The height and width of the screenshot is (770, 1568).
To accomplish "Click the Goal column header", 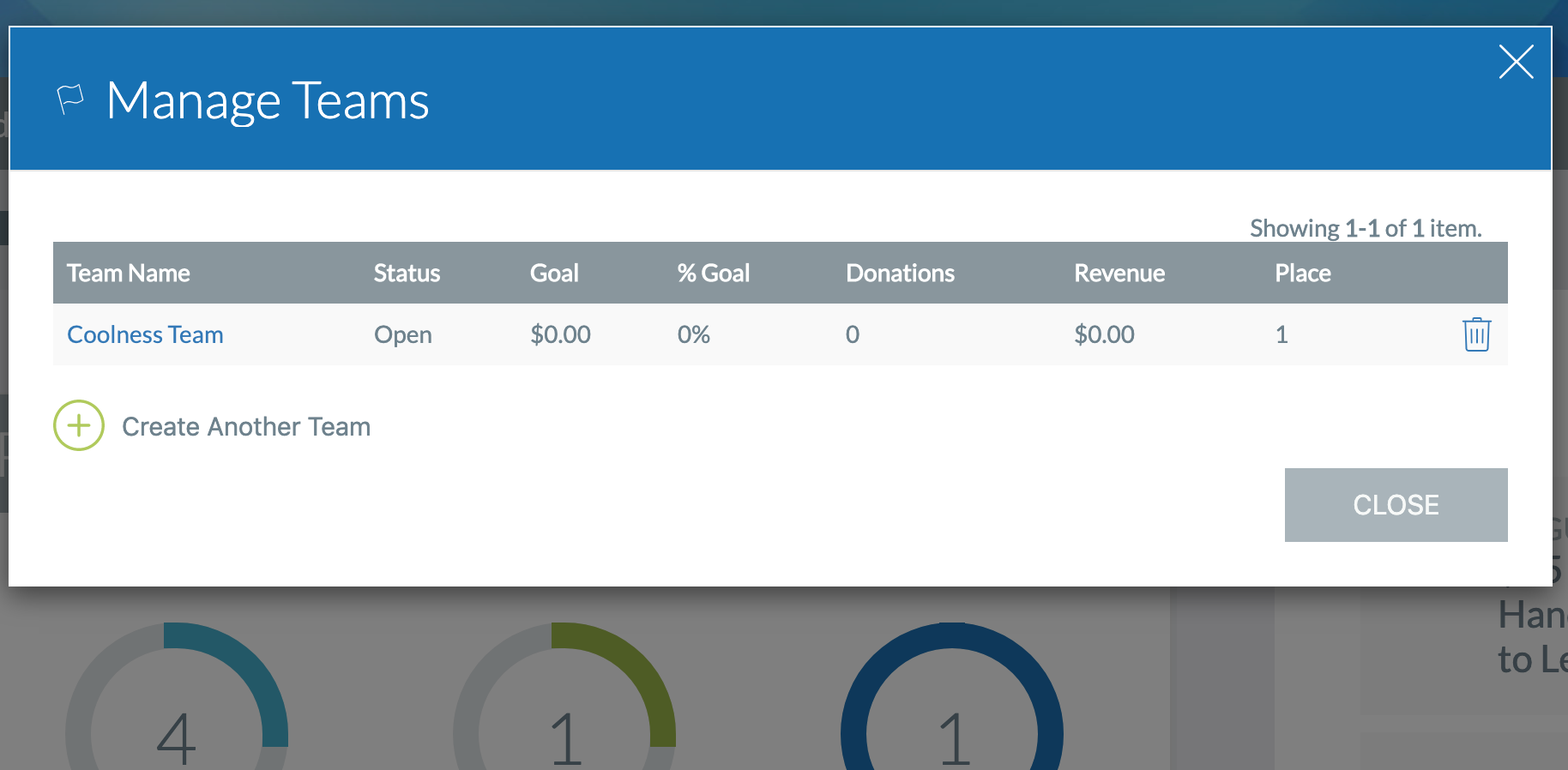I will (554, 273).
